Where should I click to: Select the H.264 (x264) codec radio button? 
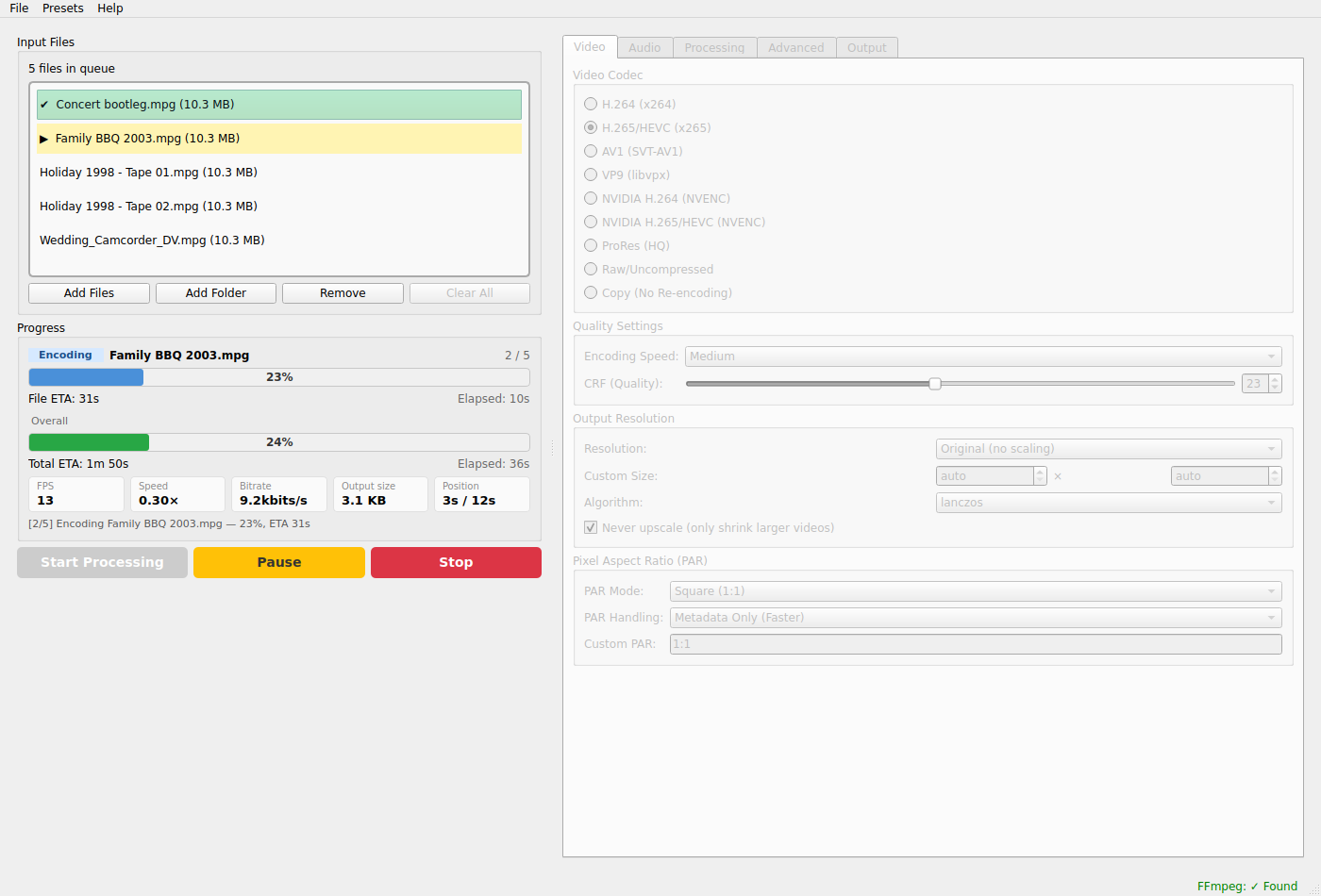click(591, 105)
